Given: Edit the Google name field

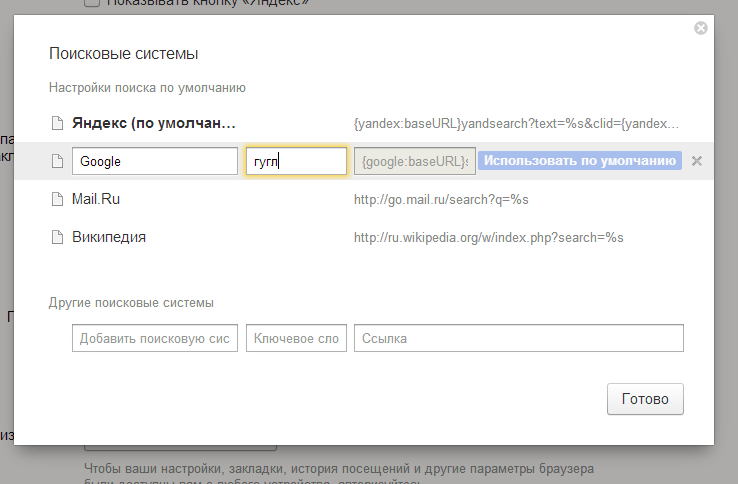Looking at the screenshot, I should pos(155,161).
